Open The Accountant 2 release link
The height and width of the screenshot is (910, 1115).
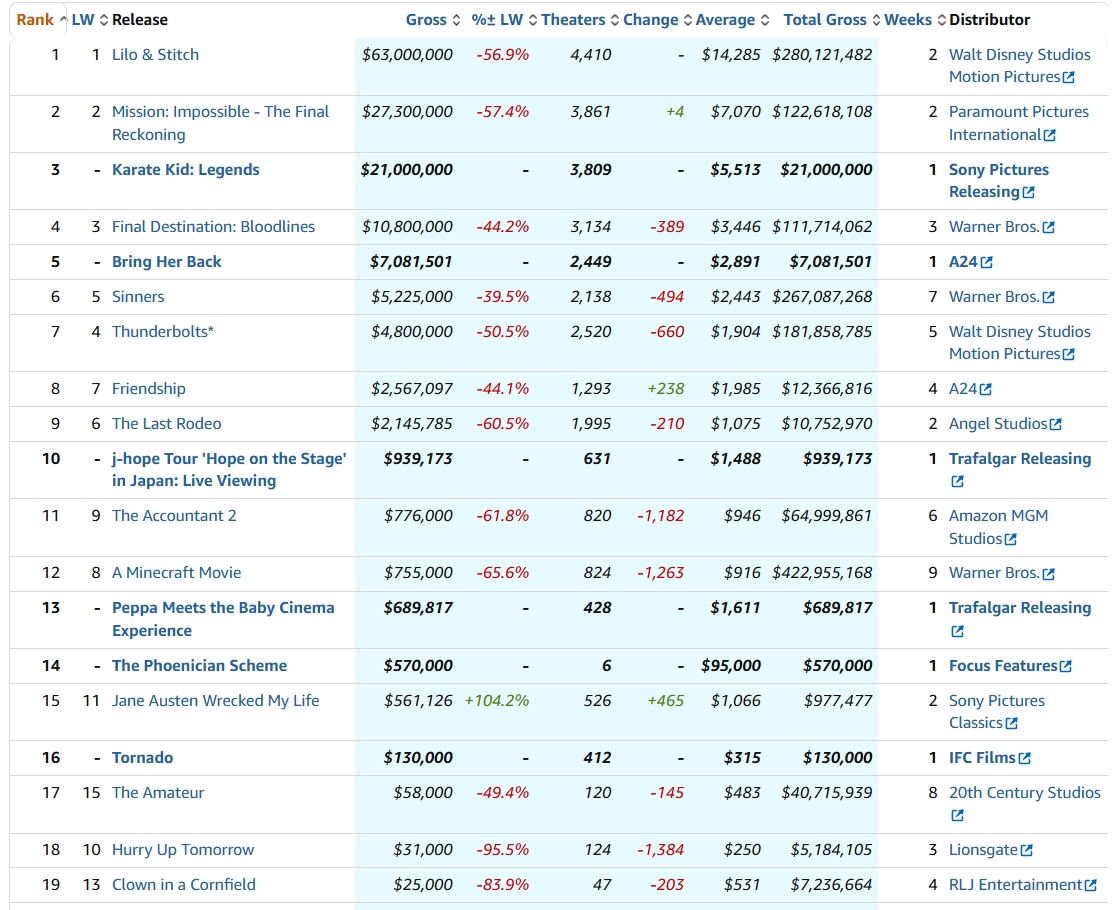pyautogui.click(x=174, y=516)
